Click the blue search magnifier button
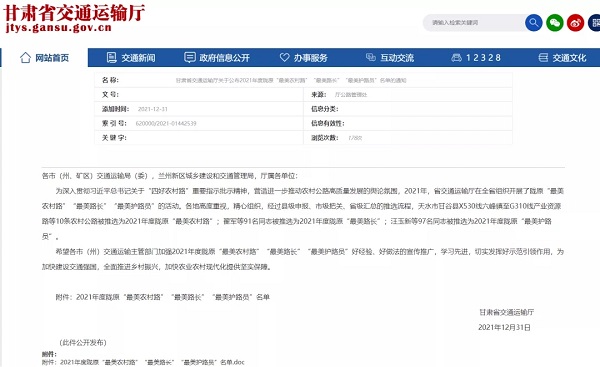600x367 pixels. (x=533, y=23)
